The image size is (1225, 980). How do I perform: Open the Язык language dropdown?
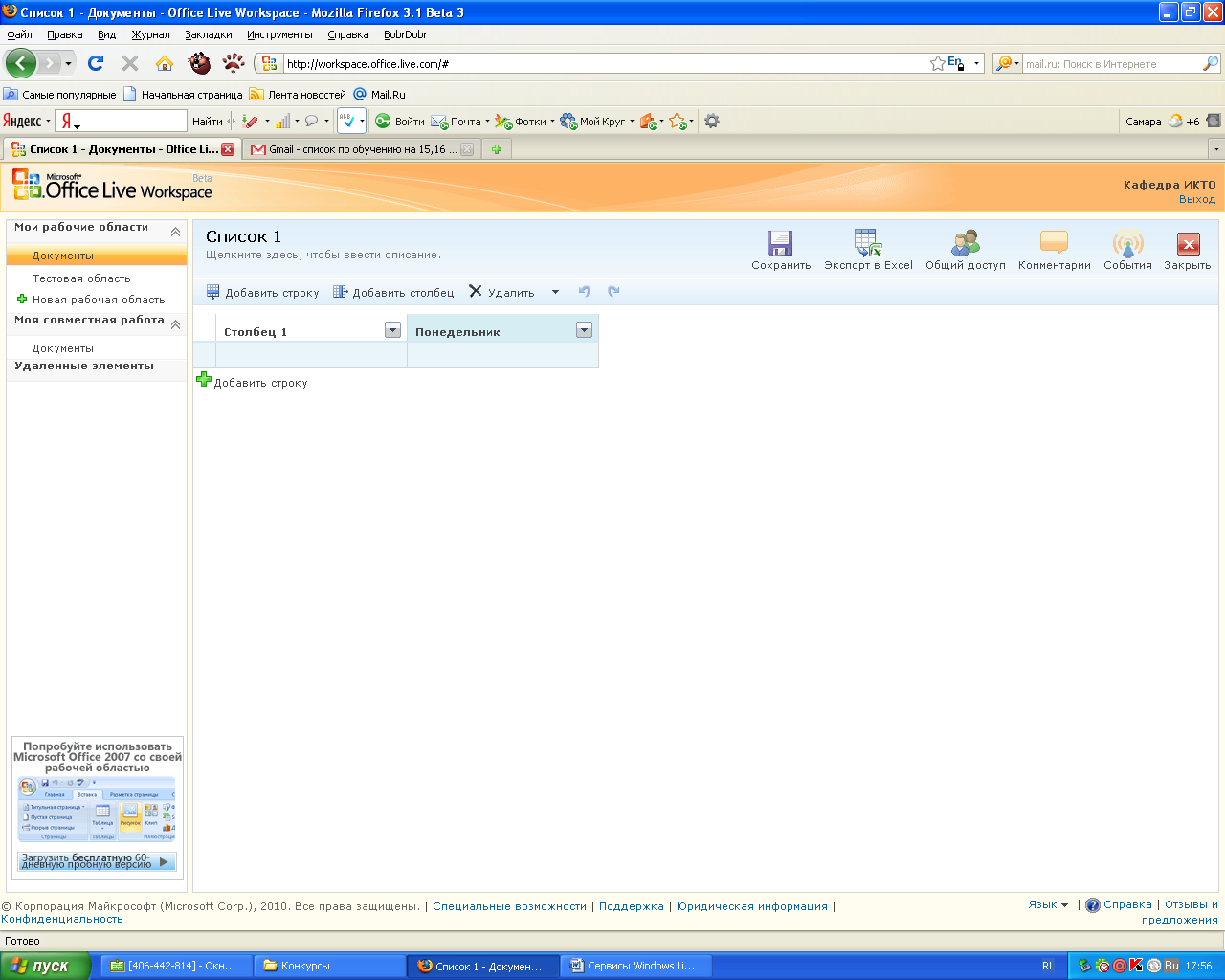click(1048, 904)
